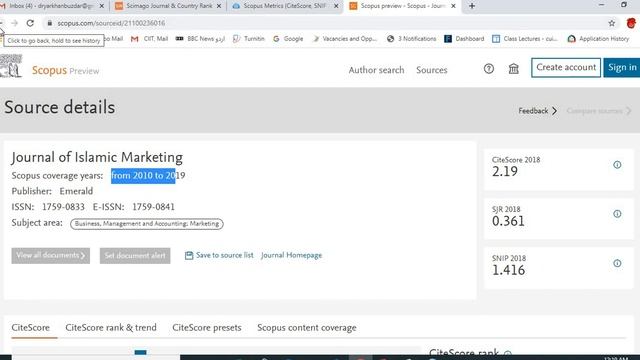The height and width of the screenshot is (360, 640).
Task: Bookmark this page with the star icon
Action: click(611, 23)
